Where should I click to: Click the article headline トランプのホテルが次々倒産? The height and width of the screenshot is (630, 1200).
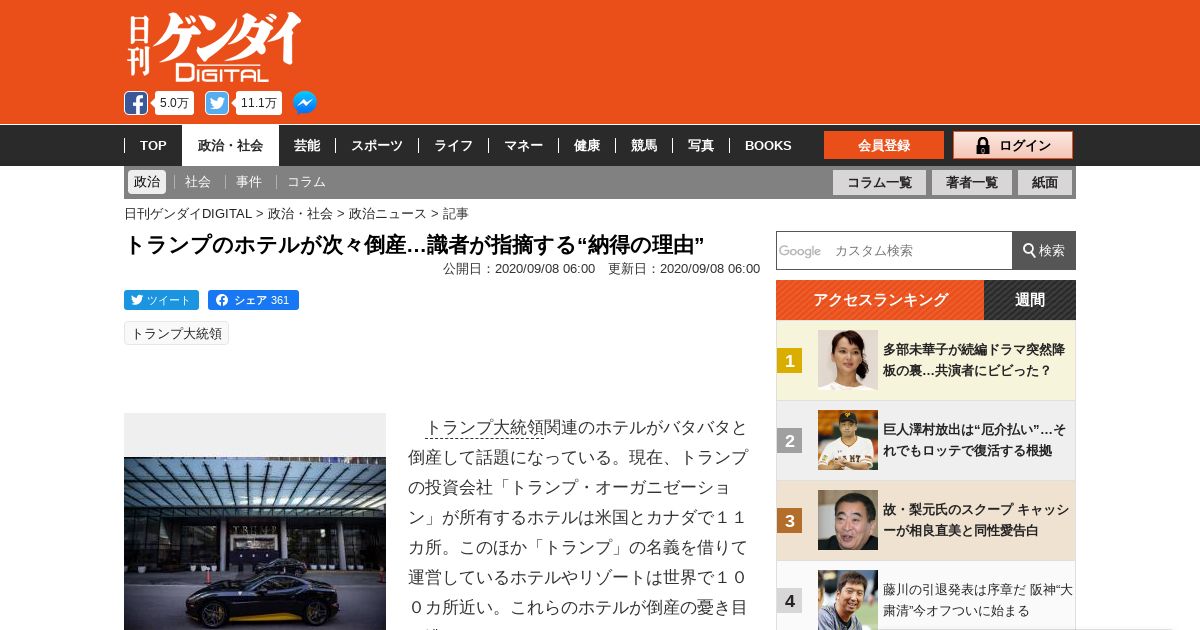coord(414,245)
